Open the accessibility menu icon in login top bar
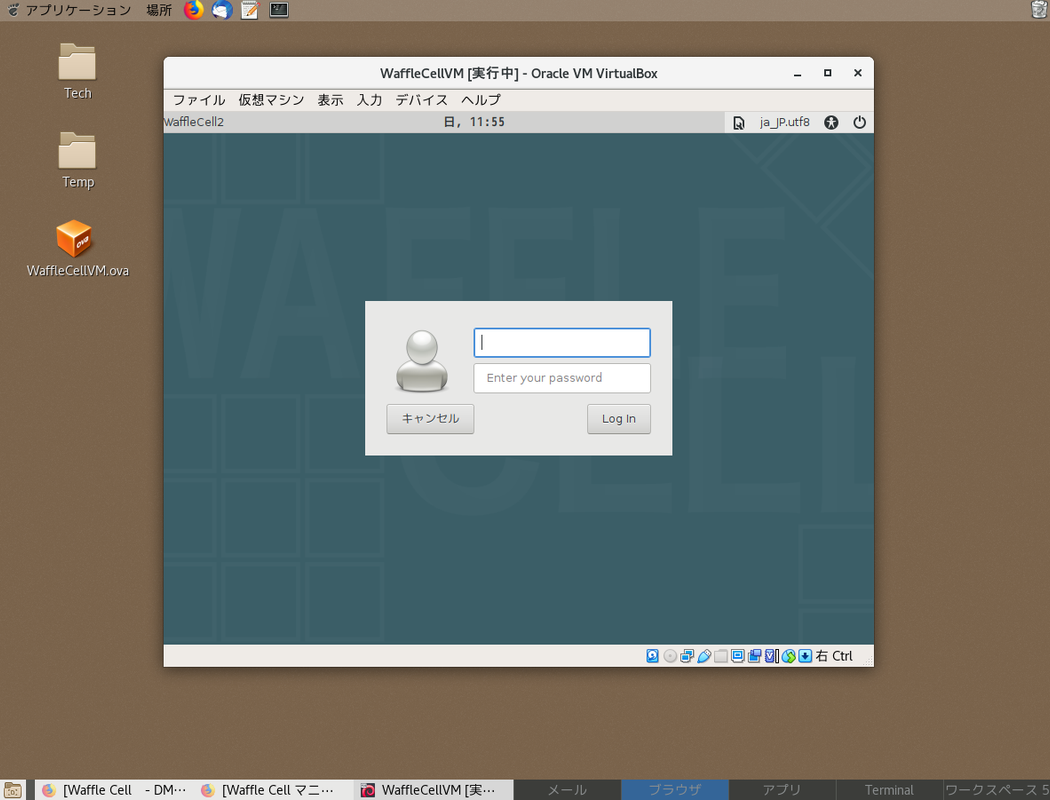Image resolution: width=1050 pixels, height=800 pixels. click(831, 123)
